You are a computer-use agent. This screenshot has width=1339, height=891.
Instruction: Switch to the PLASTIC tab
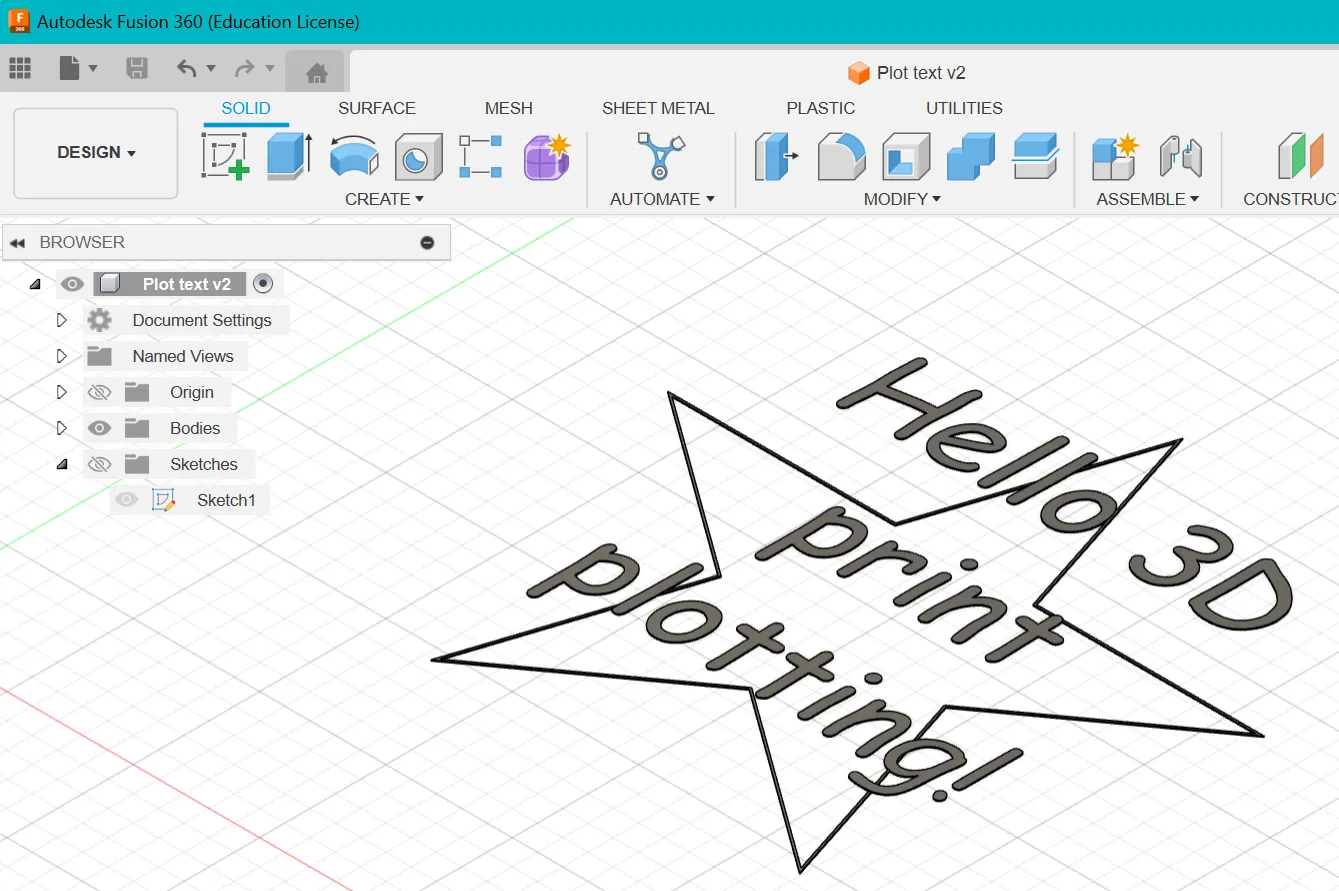tap(821, 108)
